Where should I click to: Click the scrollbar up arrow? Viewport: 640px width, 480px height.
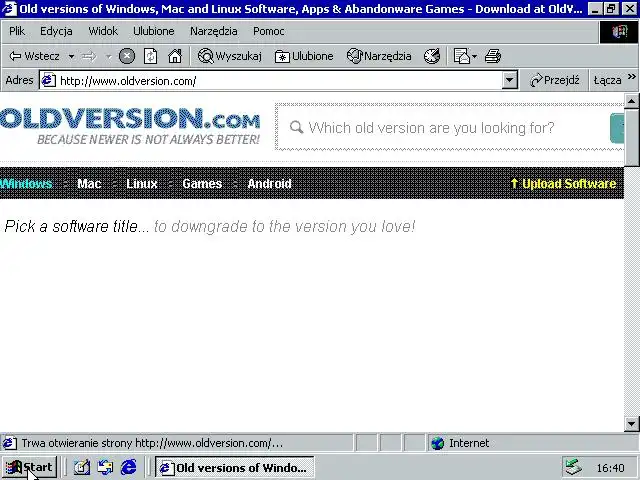(x=631, y=100)
